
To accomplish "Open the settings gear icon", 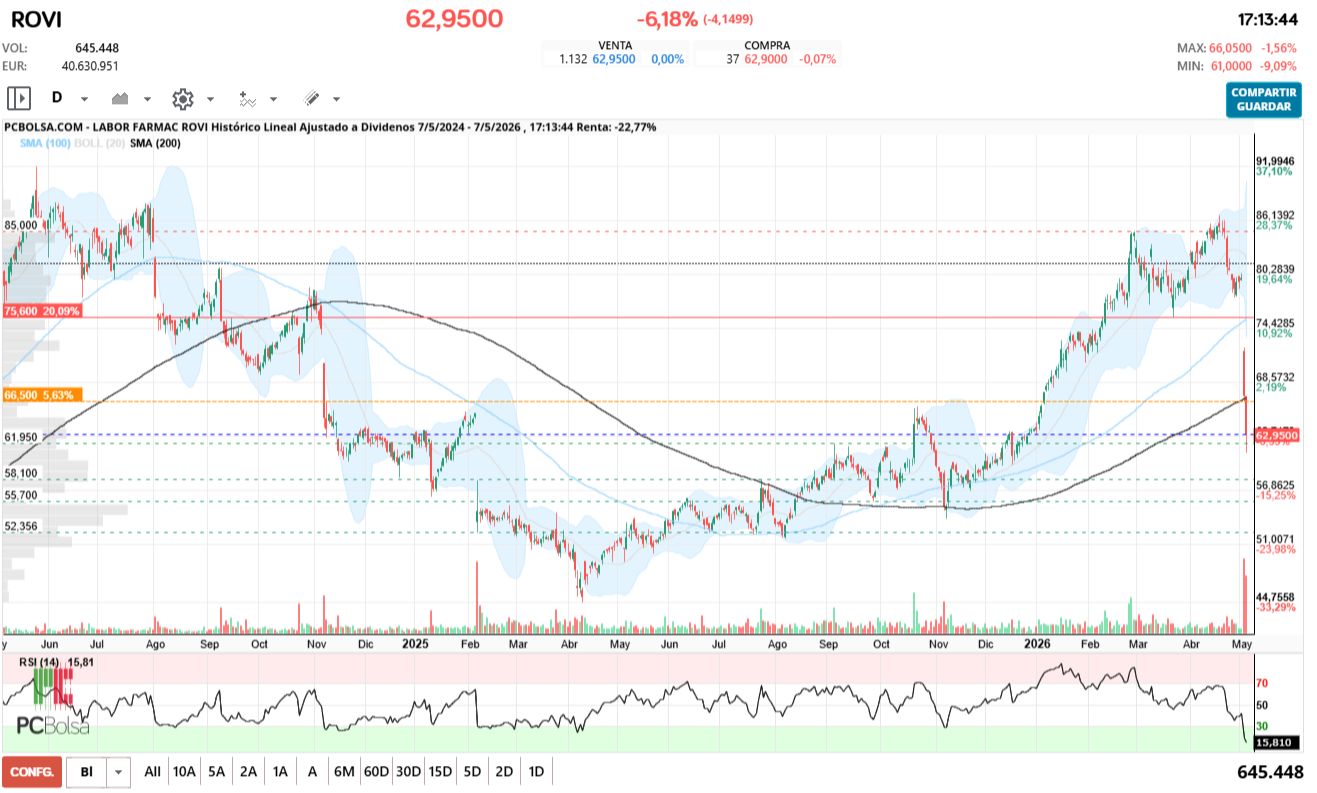I will point(183,98).
